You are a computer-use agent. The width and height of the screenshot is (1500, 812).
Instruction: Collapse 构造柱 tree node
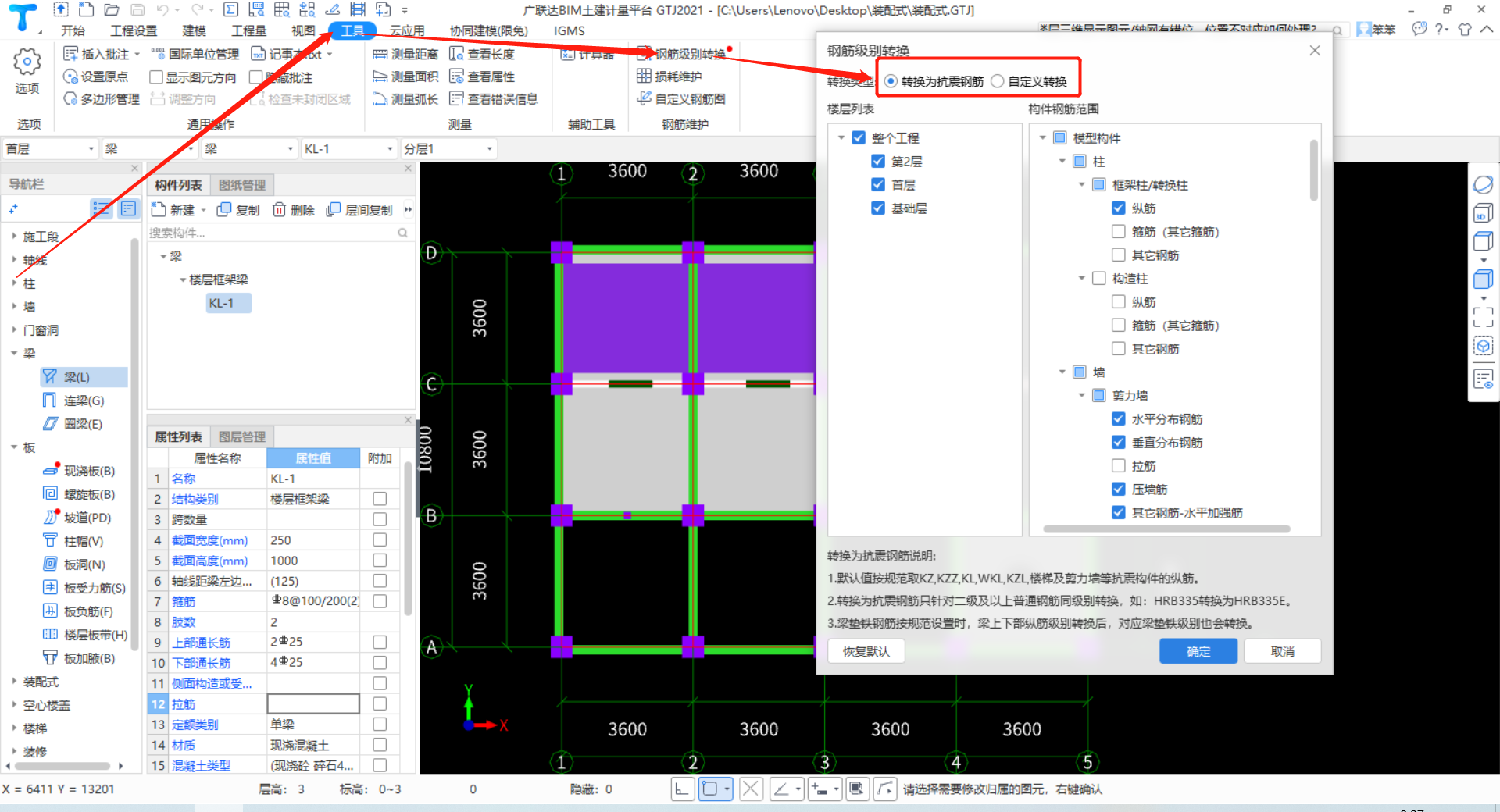point(1081,279)
